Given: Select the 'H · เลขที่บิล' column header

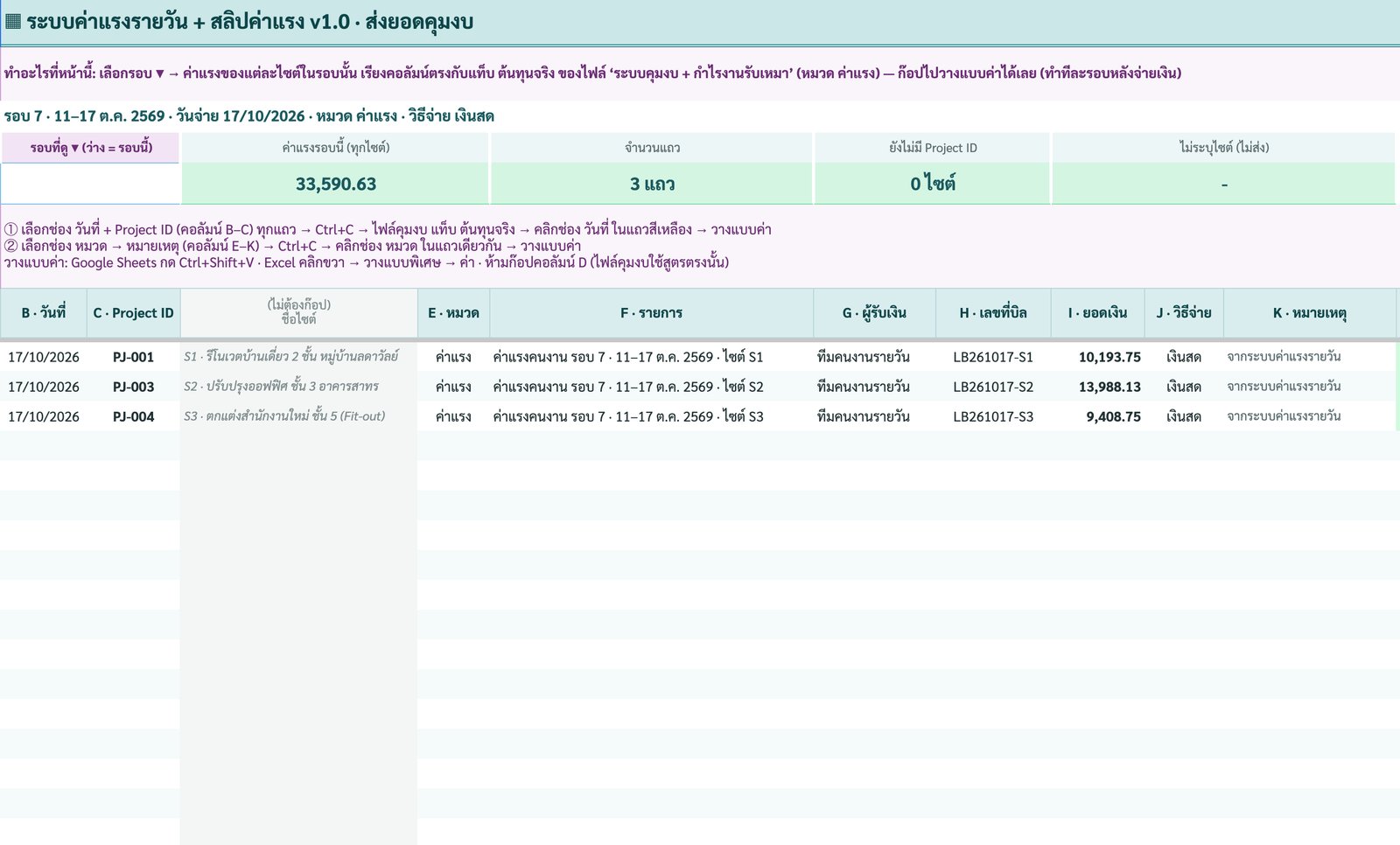Looking at the screenshot, I should [x=993, y=313].
